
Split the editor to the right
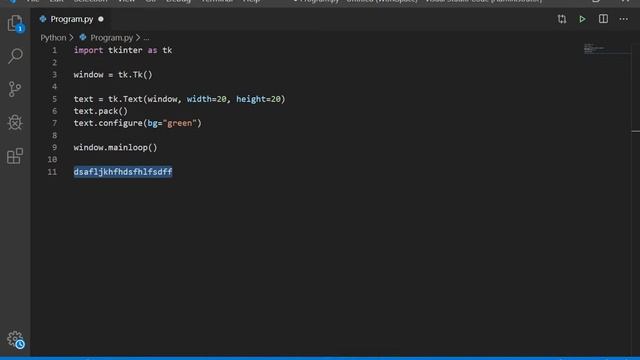coord(603,19)
